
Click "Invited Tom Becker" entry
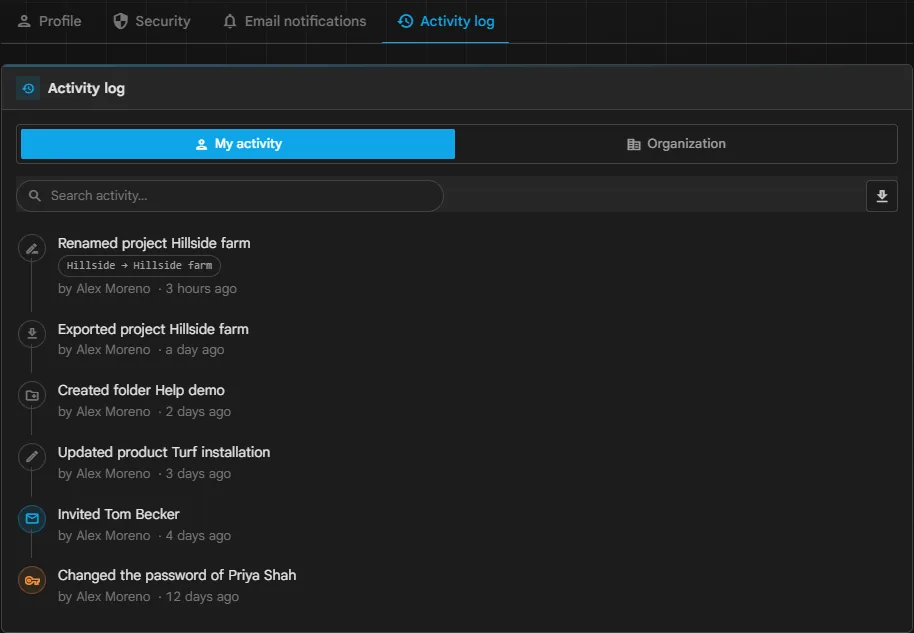click(x=118, y=515)
